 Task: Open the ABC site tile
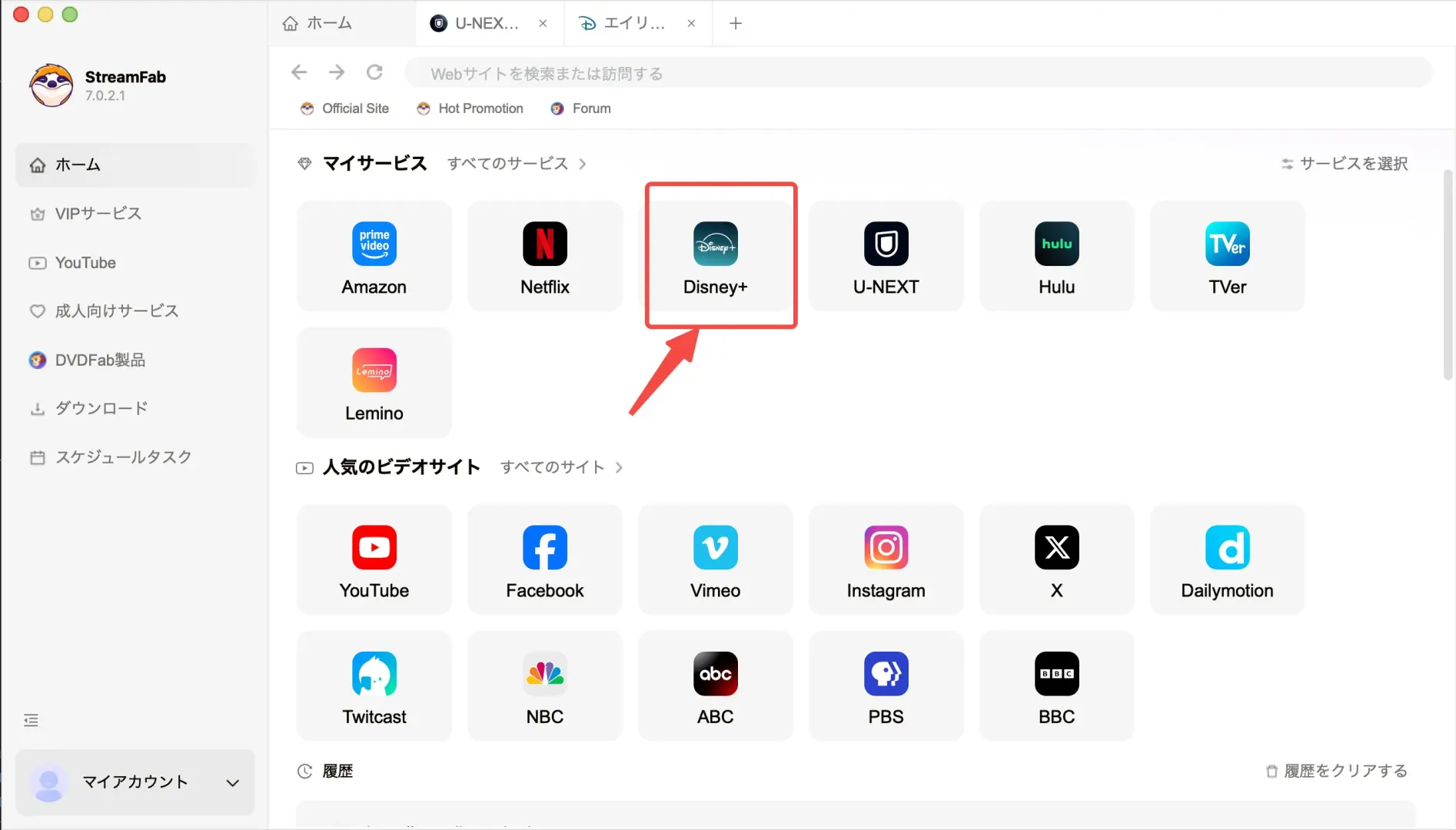coord(716,686)
